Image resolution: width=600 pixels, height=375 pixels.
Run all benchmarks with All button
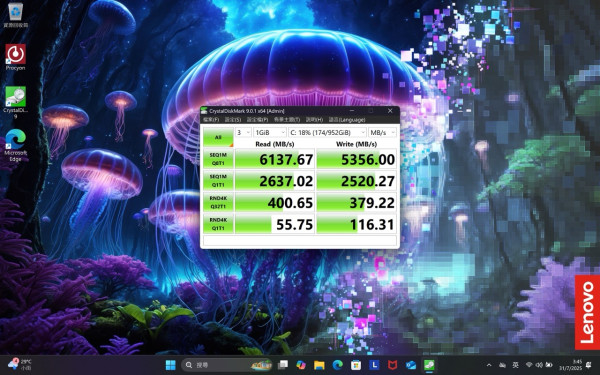pos(218,137)
